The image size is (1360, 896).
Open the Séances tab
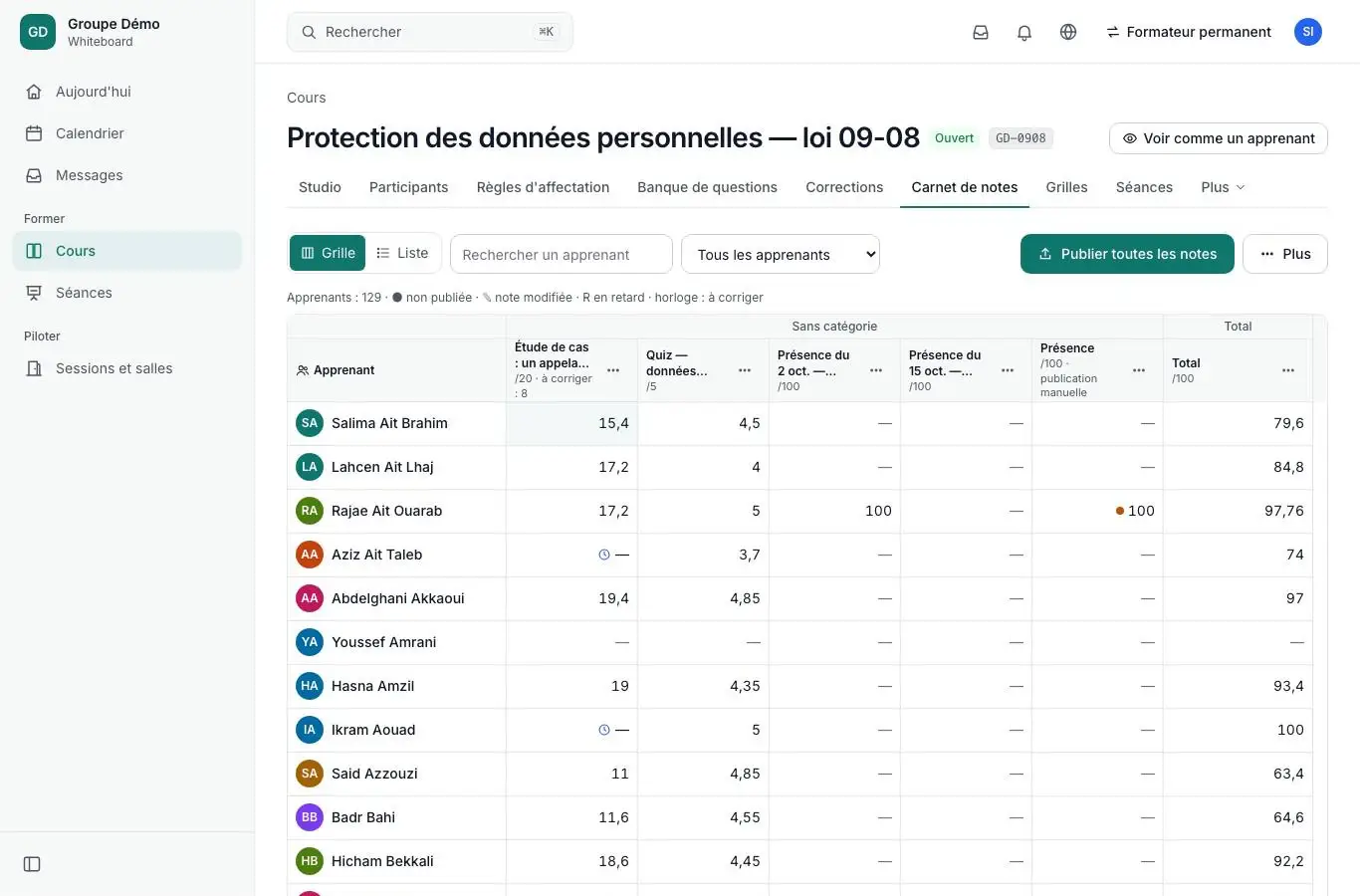[1144, 187]
